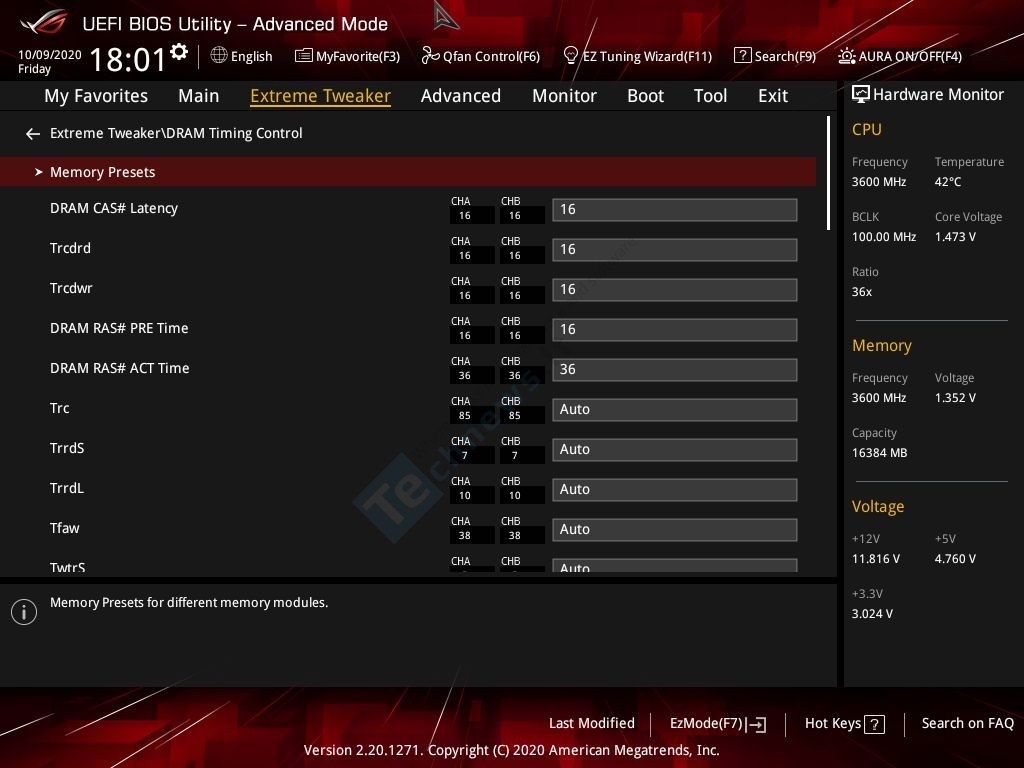Select the Trc label

point(59,408)
